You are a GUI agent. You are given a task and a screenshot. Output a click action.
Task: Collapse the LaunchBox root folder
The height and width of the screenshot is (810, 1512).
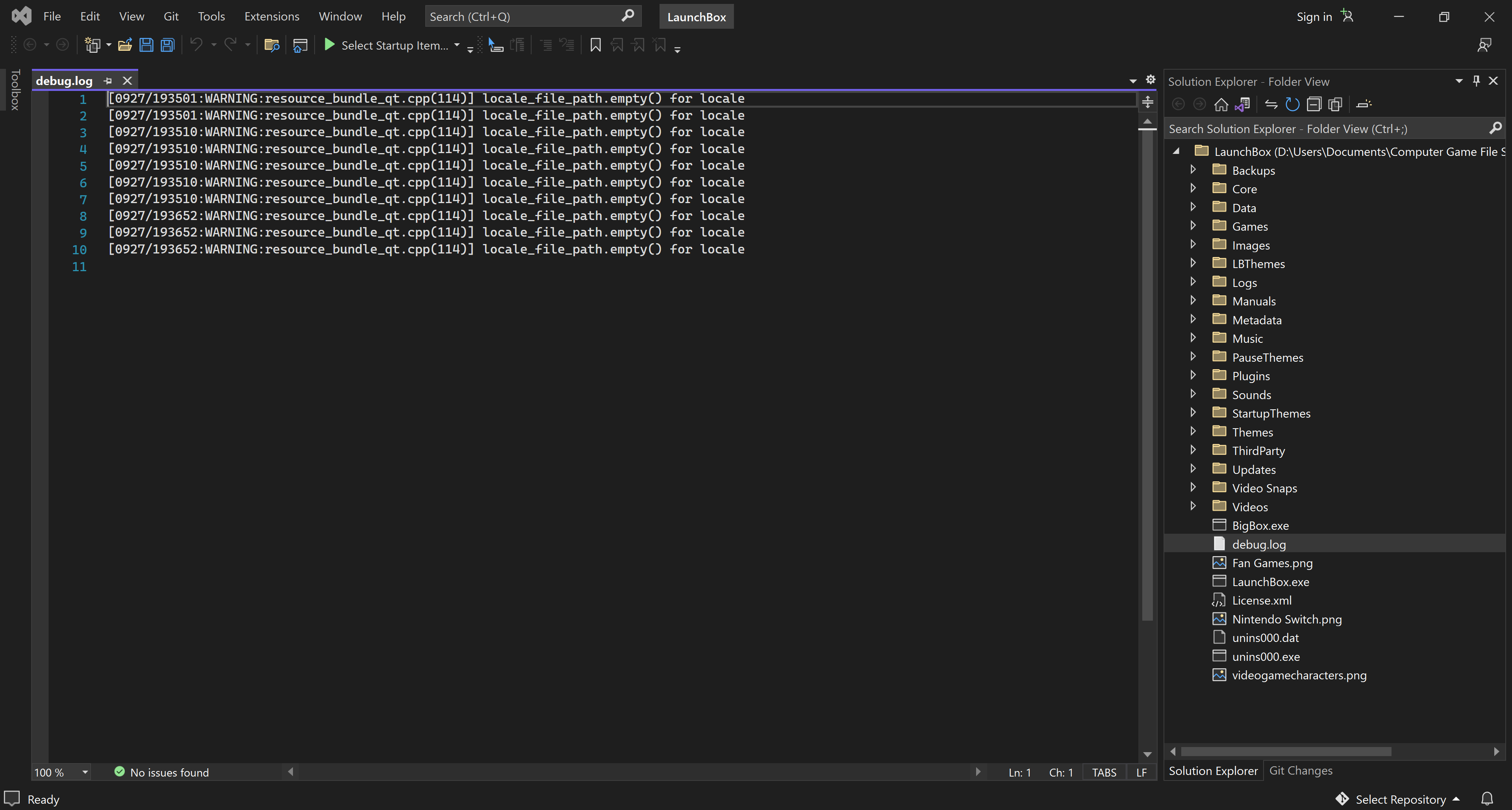pyautogui.click(x=1176, y=151)
